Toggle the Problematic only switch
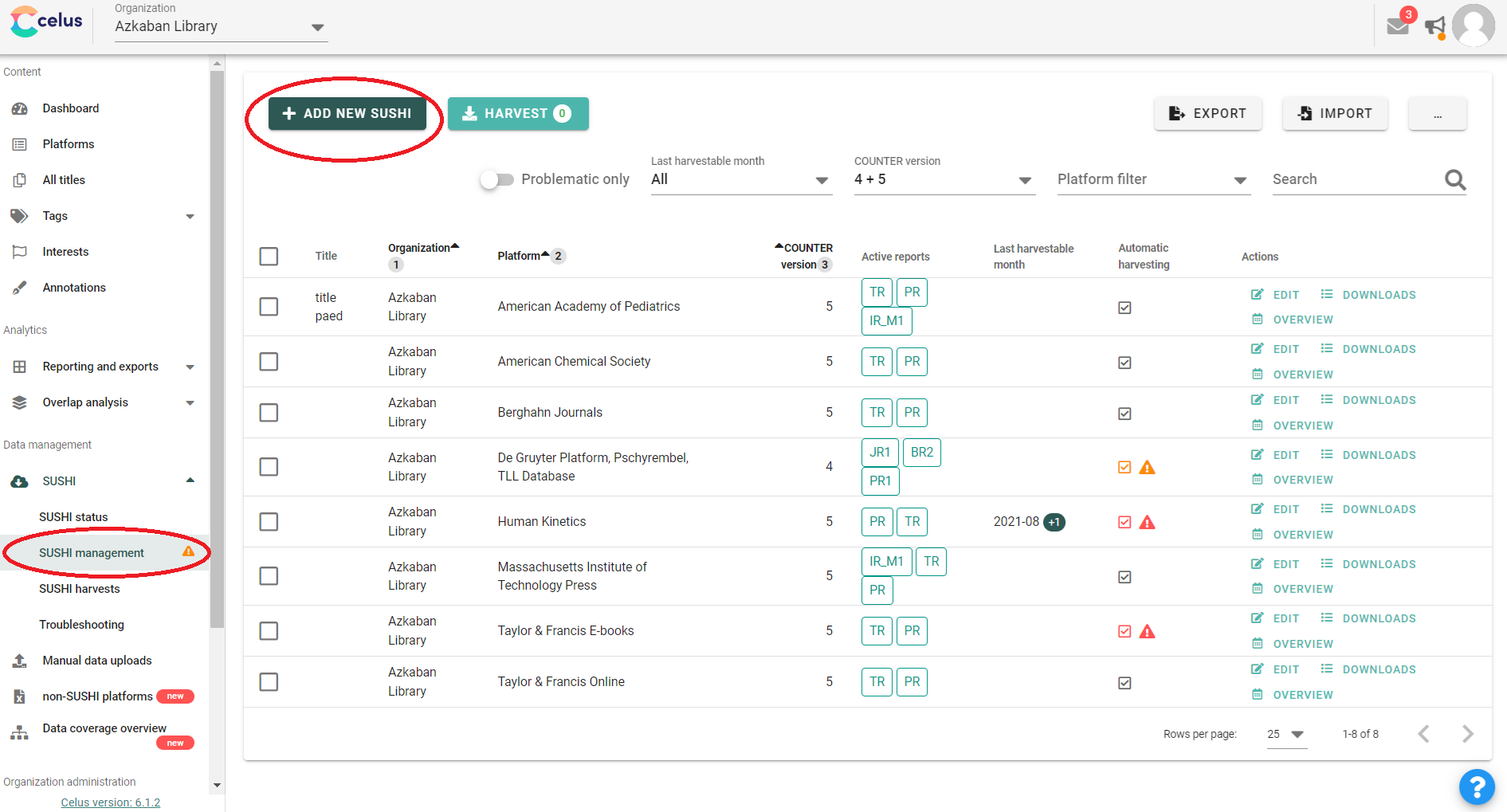This screenshot has width=1507, height=812. [496, 180]
